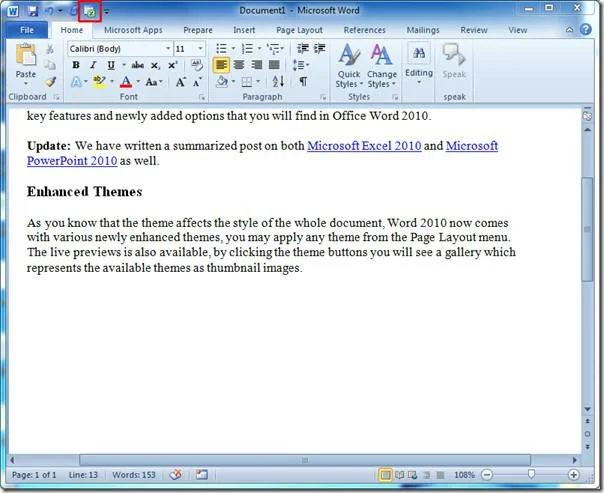Click the Excel spreadsheet icon in quick access toolbar

tap(90, 12)
